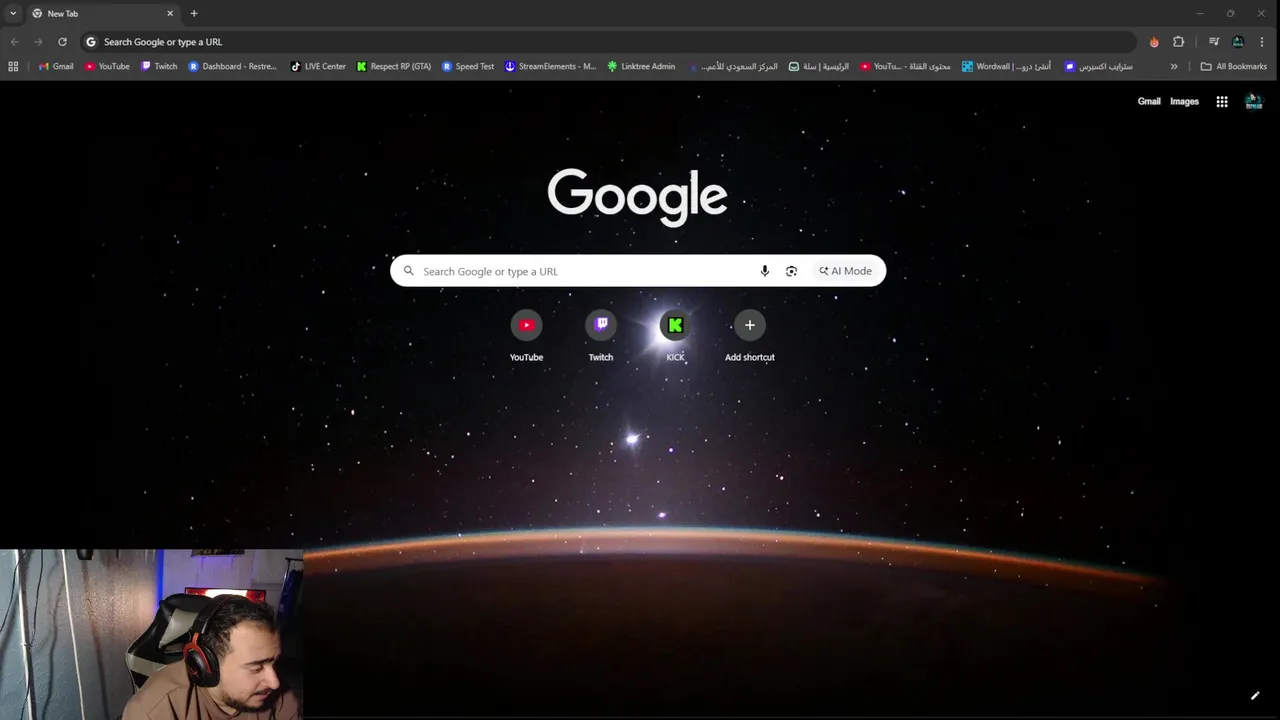Go forward with the forward arrow

click(x=38, y=42)
